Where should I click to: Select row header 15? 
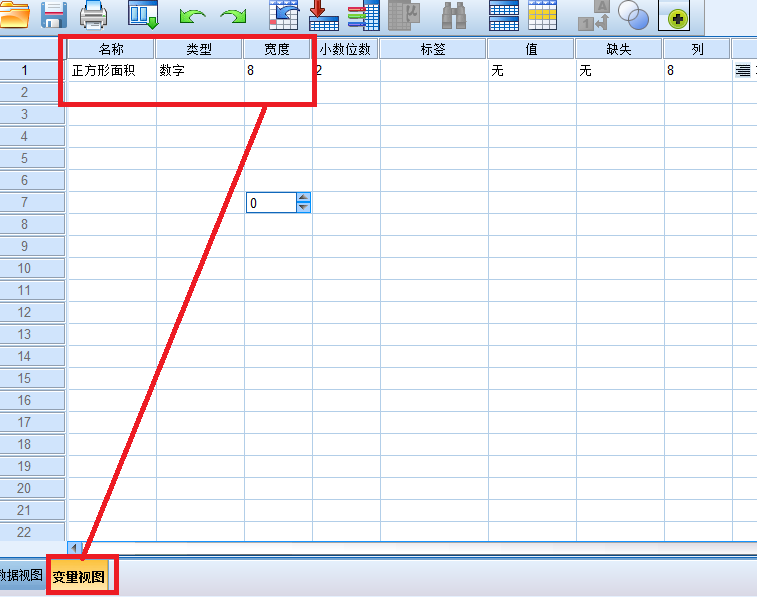pos(32,378)
